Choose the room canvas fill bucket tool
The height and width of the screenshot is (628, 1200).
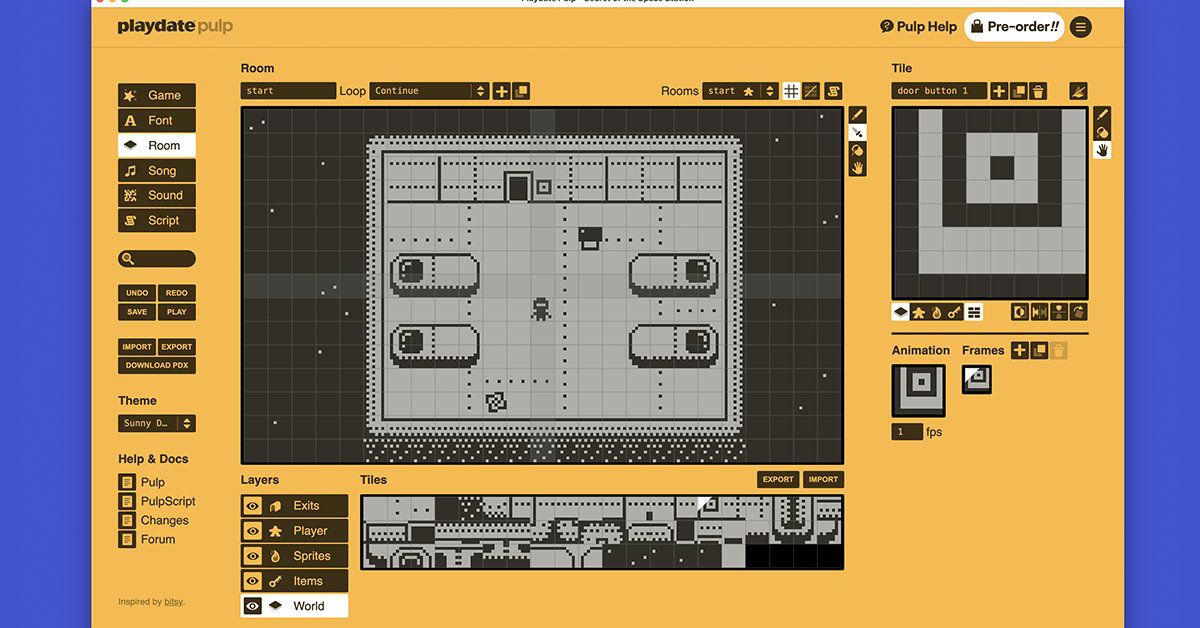coord(857,150)
